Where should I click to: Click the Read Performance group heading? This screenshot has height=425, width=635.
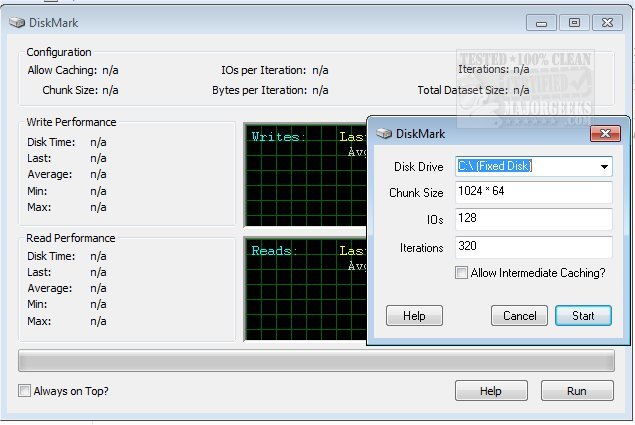(71, 238)
